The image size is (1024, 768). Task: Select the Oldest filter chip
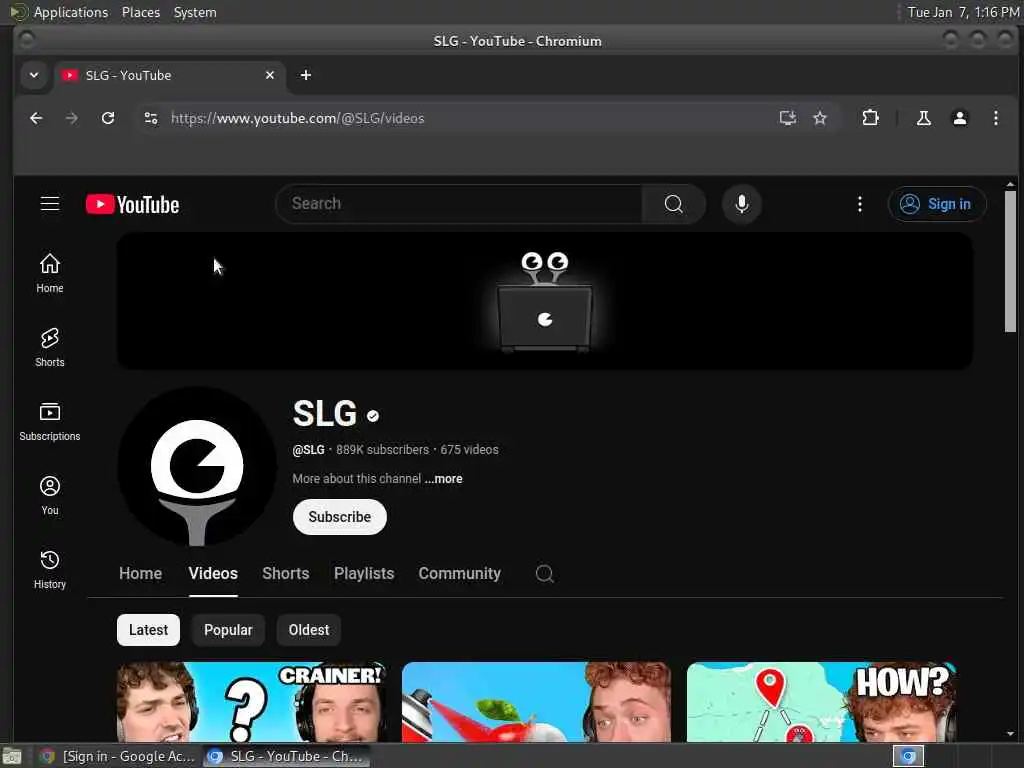tap(309, 630)
